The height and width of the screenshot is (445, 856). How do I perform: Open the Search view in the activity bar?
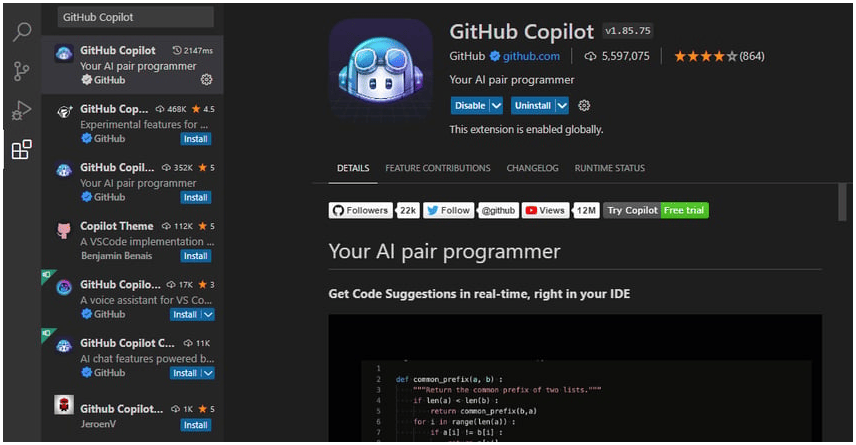click(x=22, y=32)
